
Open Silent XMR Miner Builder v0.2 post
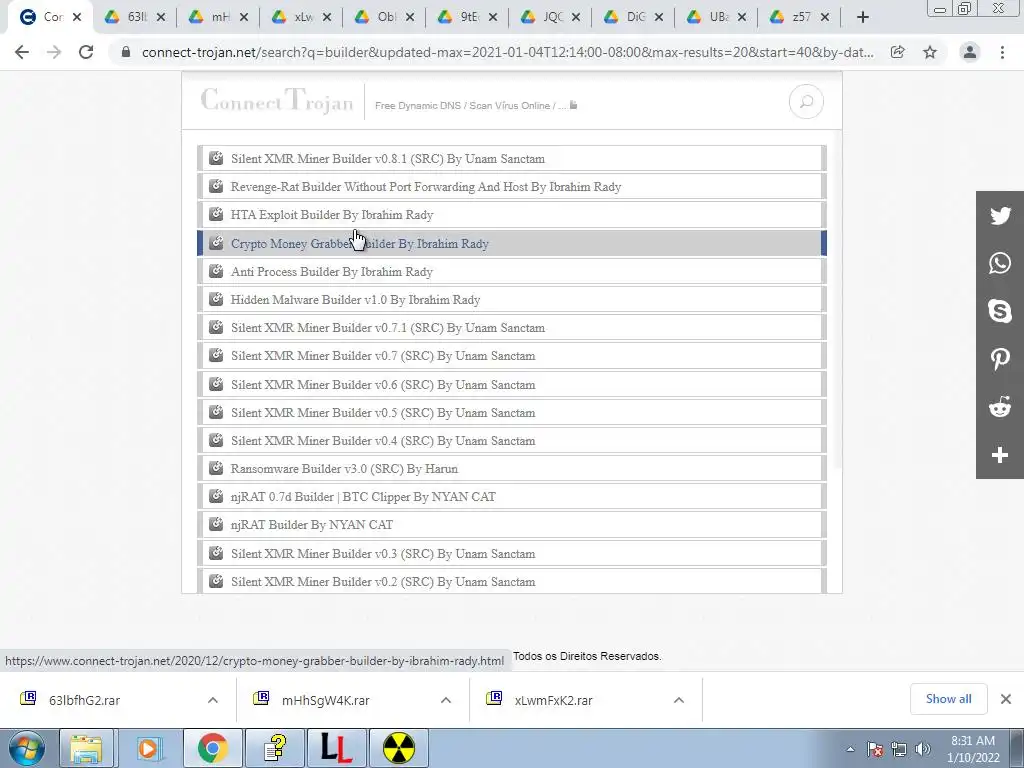pyautogui.click(x=512, y=581)
